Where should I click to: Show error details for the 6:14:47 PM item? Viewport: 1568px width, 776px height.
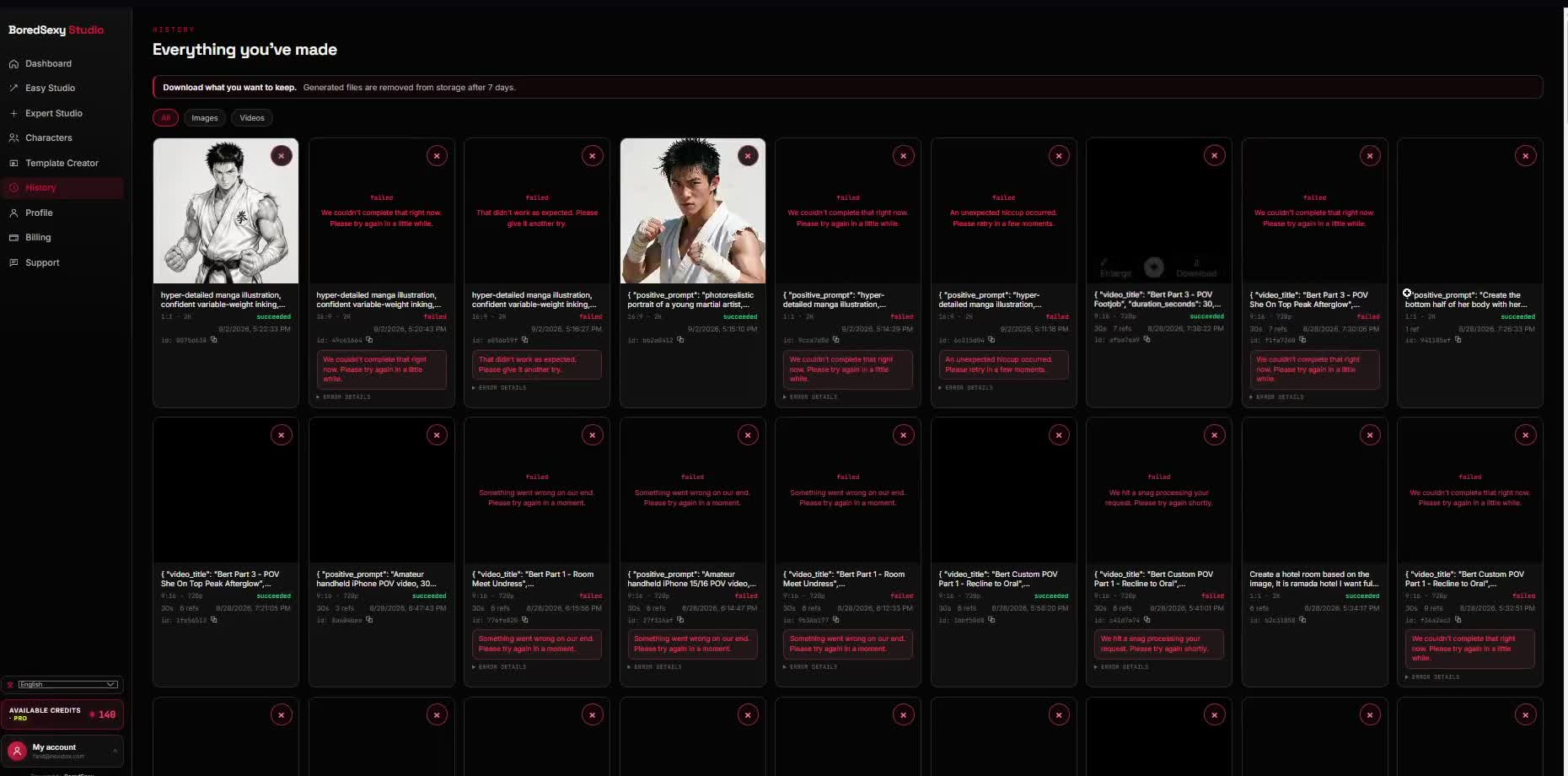click(655, 667)
